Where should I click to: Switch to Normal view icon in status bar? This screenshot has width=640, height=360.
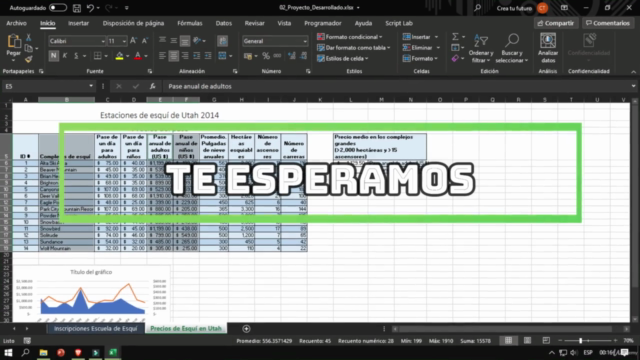tap(508, 340)
